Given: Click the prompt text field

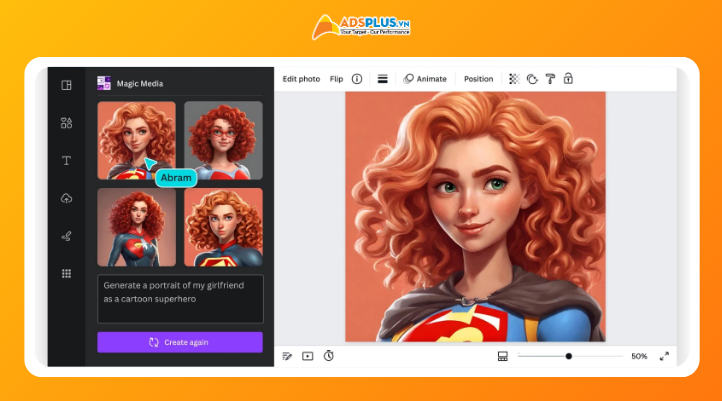Looking at the screenshot, I should [x=180, y=299].
